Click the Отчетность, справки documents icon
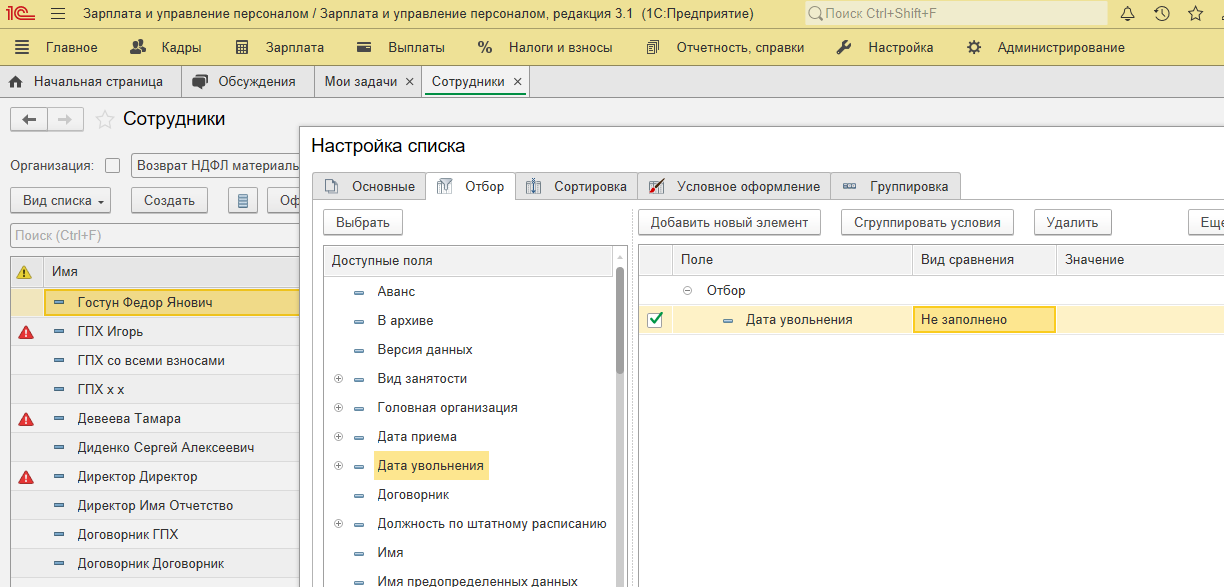This screenshot has width=1224, height=587. pos(653,47)
